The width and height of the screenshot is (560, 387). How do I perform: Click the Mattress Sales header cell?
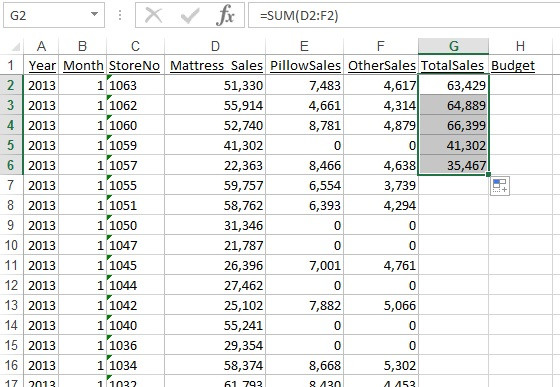(x=215, y=65)
